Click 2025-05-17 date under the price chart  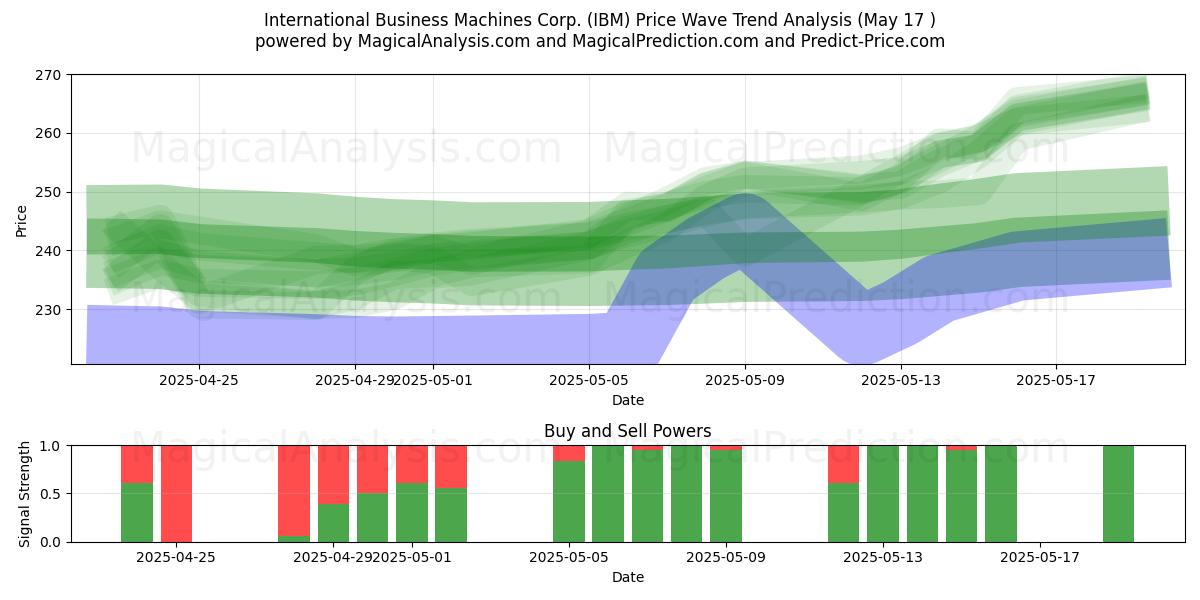tap(1057, 380)
